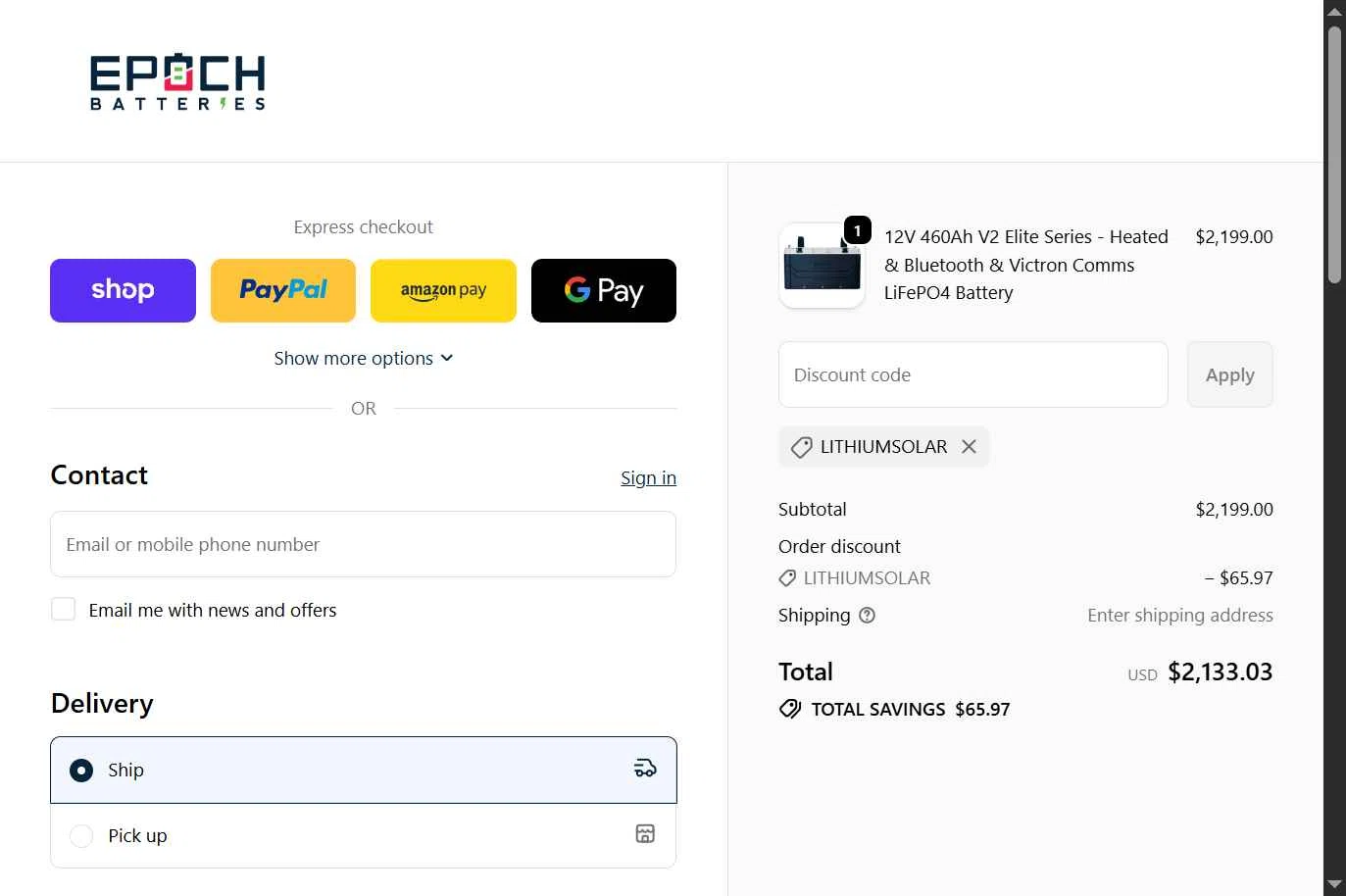Image resolution: width=1346 pixels, height=896 pixels.
Task: Click the Total amount $2,133.03
Action: (1221, 672)
